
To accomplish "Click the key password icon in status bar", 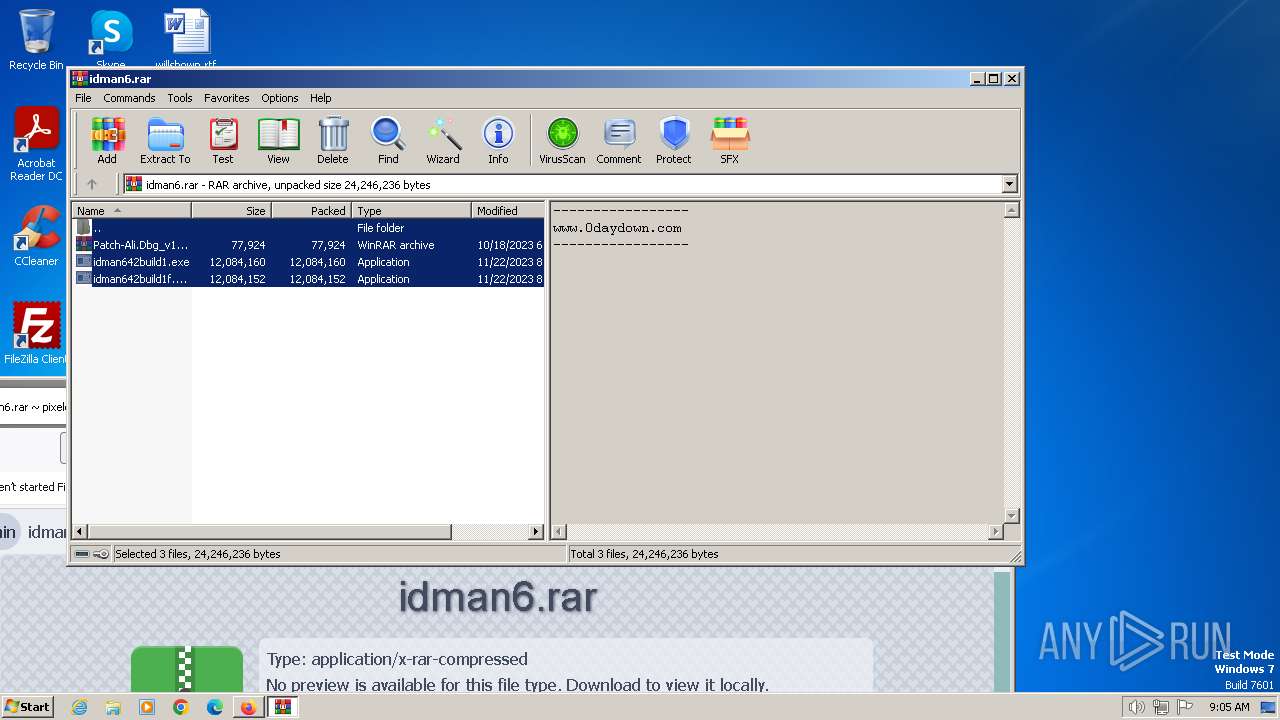I will [101, 554].
